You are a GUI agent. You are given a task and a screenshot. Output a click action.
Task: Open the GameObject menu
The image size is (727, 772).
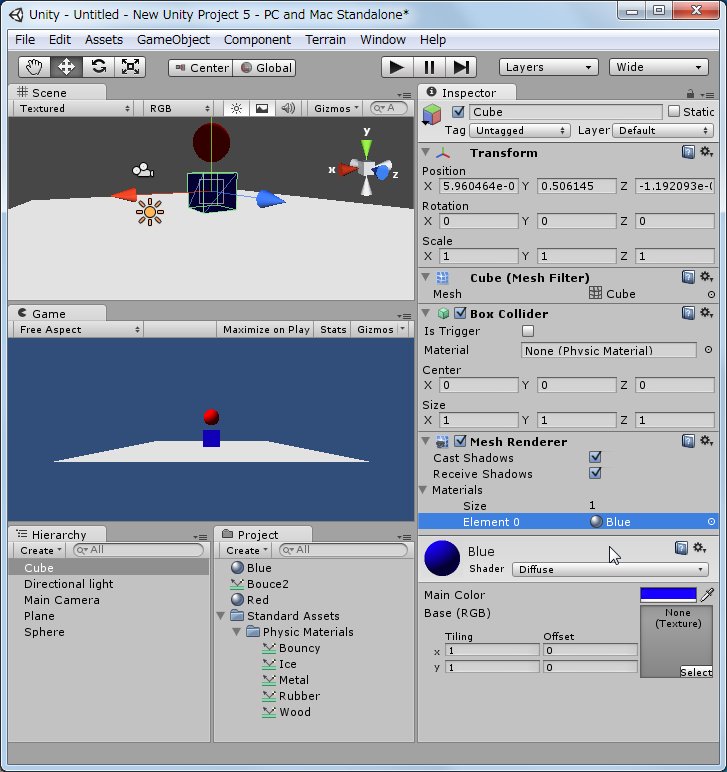[173, 39]
